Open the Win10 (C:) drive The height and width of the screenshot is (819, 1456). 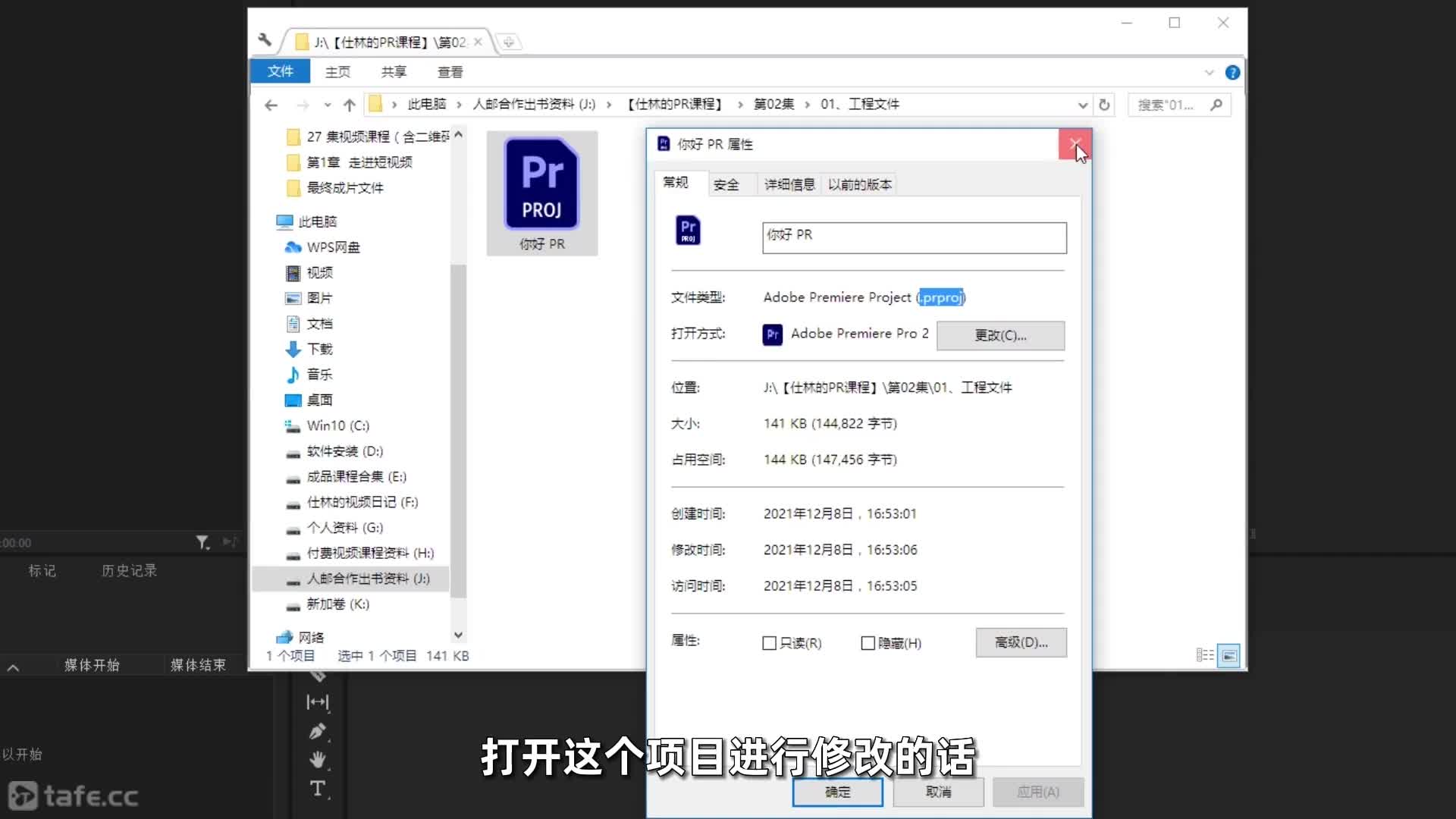pos(327,425)
